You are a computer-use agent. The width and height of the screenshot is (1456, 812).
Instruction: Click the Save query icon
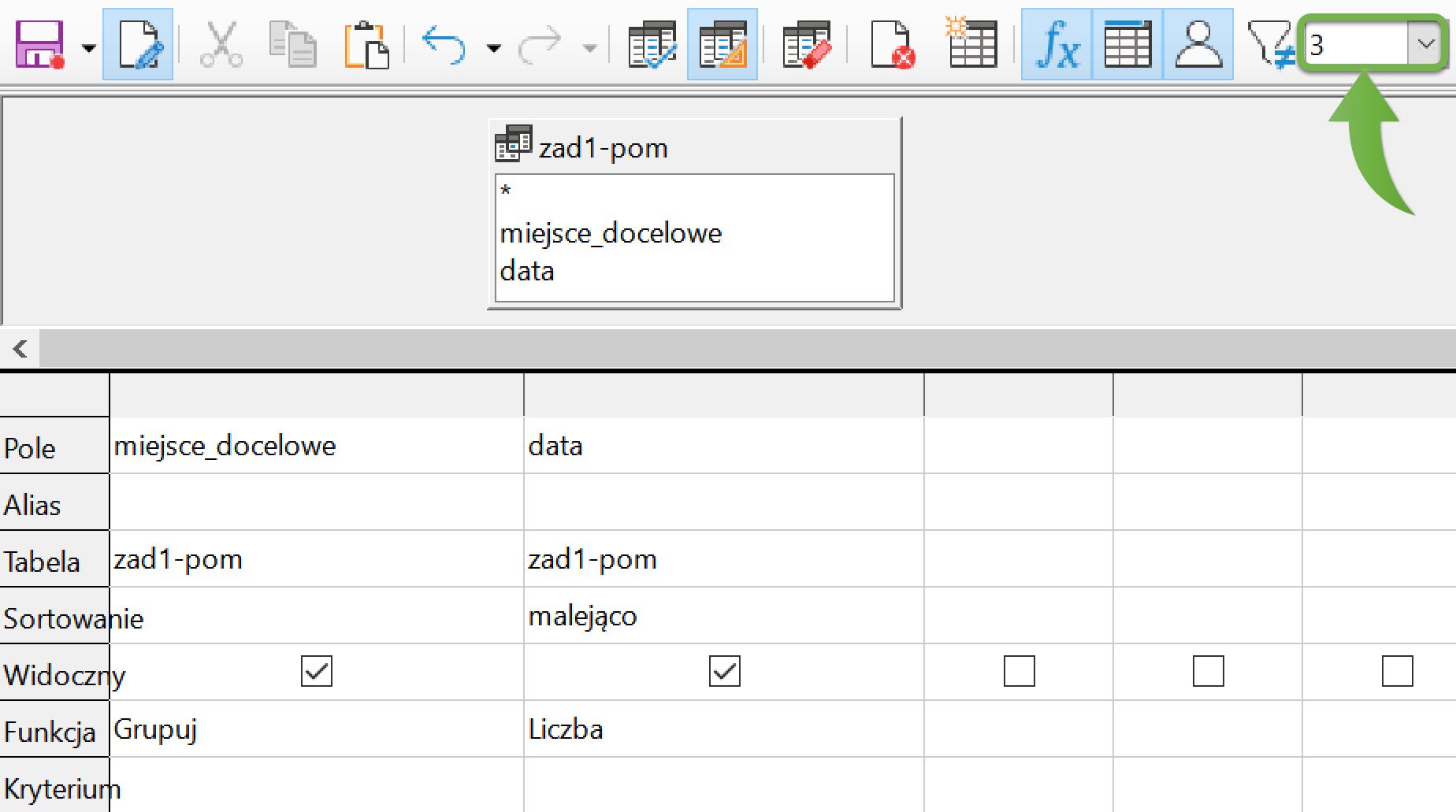39,45
